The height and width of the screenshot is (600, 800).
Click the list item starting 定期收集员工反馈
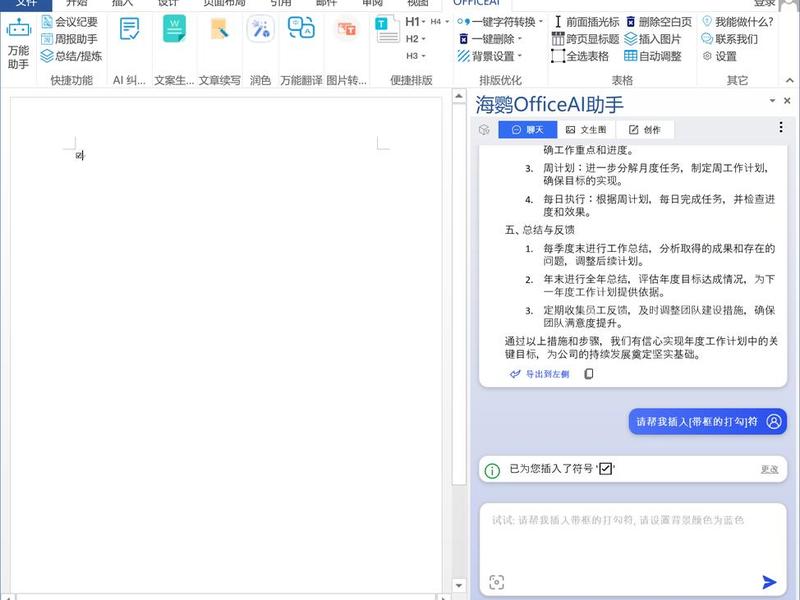click(659, 316)
